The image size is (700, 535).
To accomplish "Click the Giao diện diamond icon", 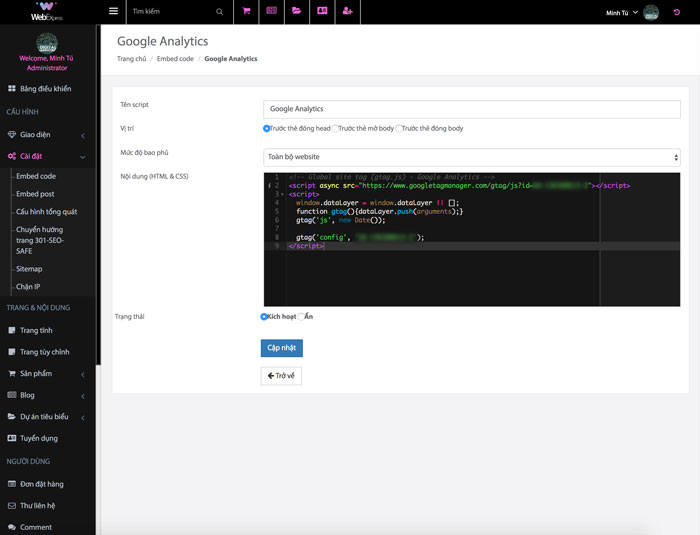I will (12, 134).
